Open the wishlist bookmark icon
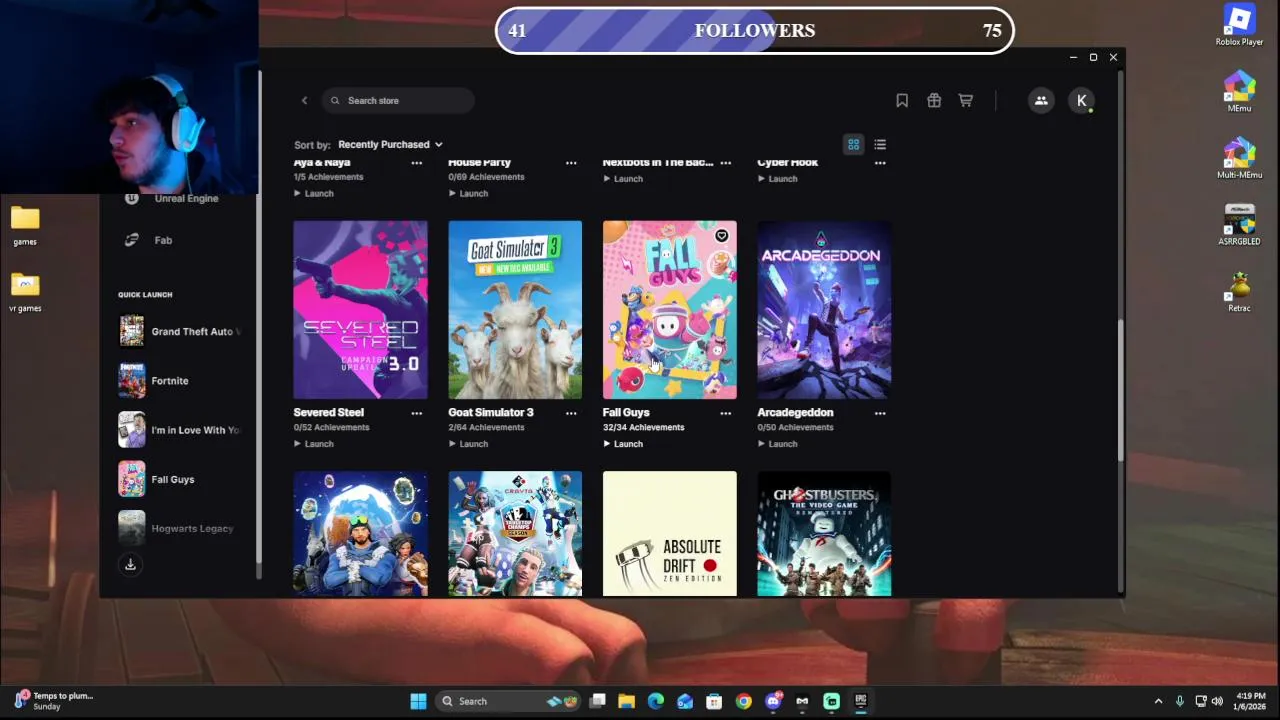The image size is (1280, 720). point(902,100)
